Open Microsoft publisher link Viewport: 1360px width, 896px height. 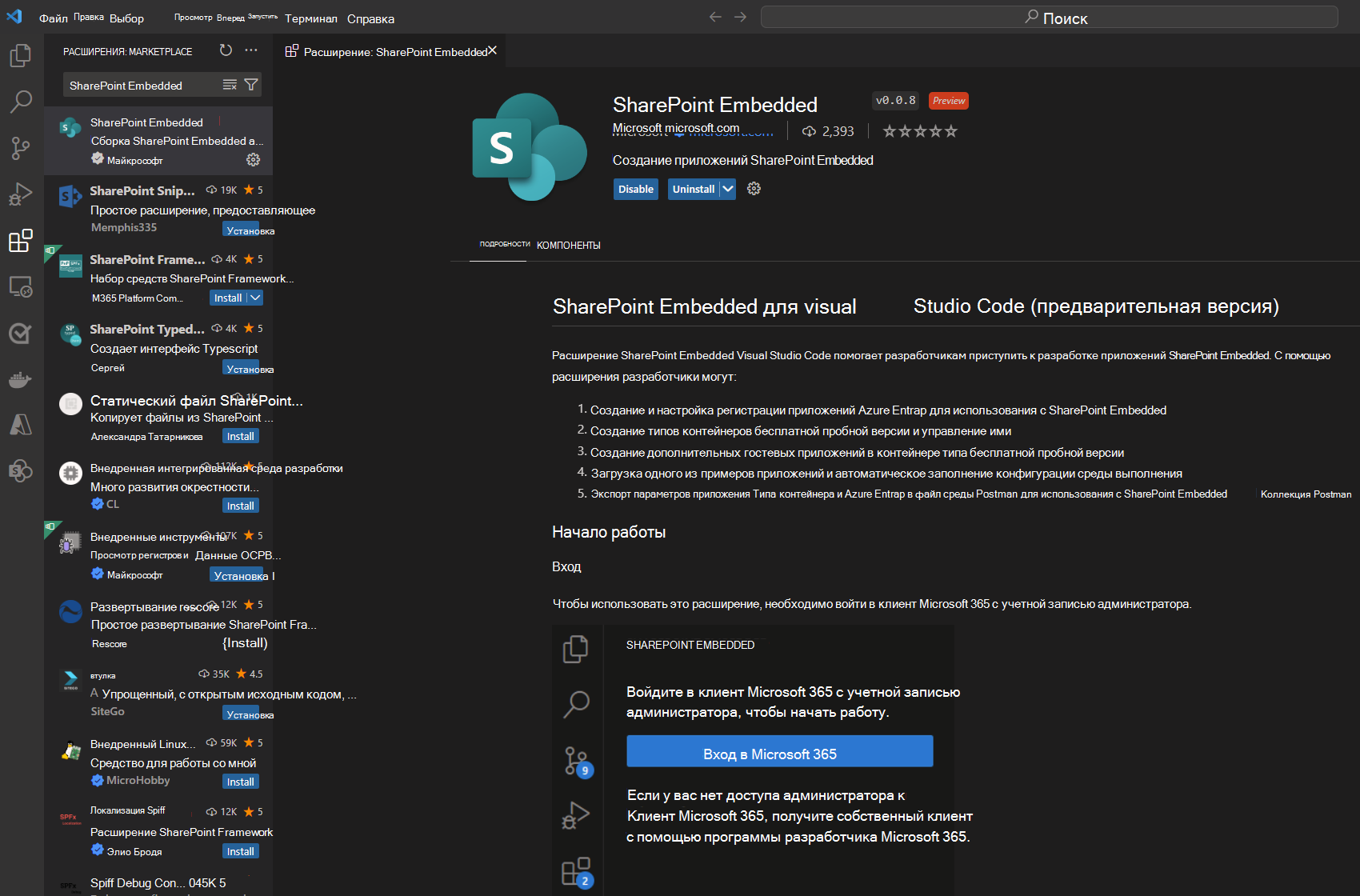pos(676,128)
